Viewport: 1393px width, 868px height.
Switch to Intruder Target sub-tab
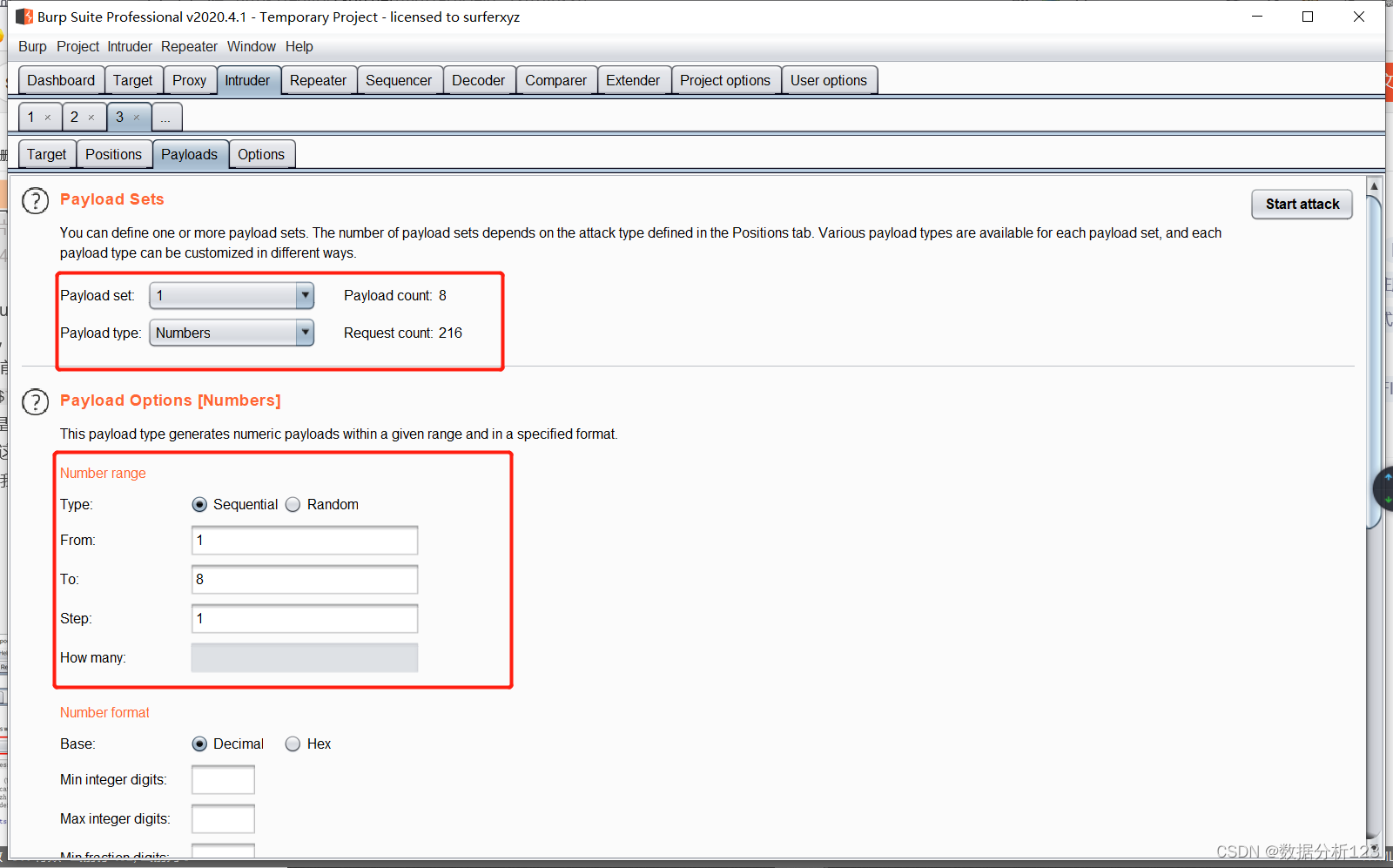tap(46, 155)
